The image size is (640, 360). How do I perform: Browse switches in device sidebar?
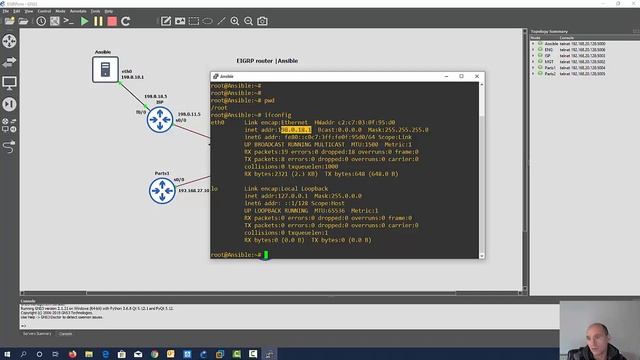click(9, 62)
